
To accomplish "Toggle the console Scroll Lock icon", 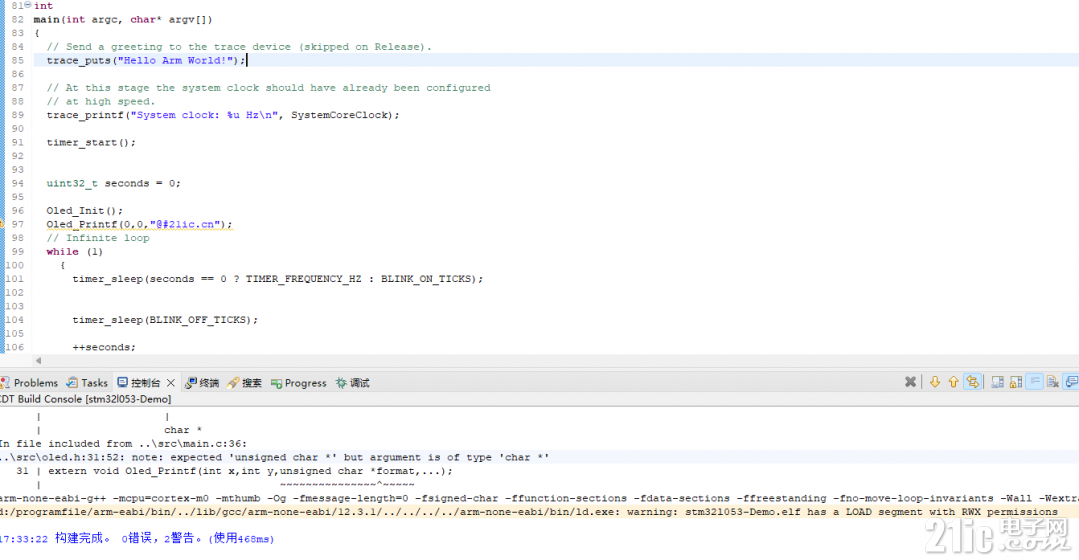I will point(1016,382).
